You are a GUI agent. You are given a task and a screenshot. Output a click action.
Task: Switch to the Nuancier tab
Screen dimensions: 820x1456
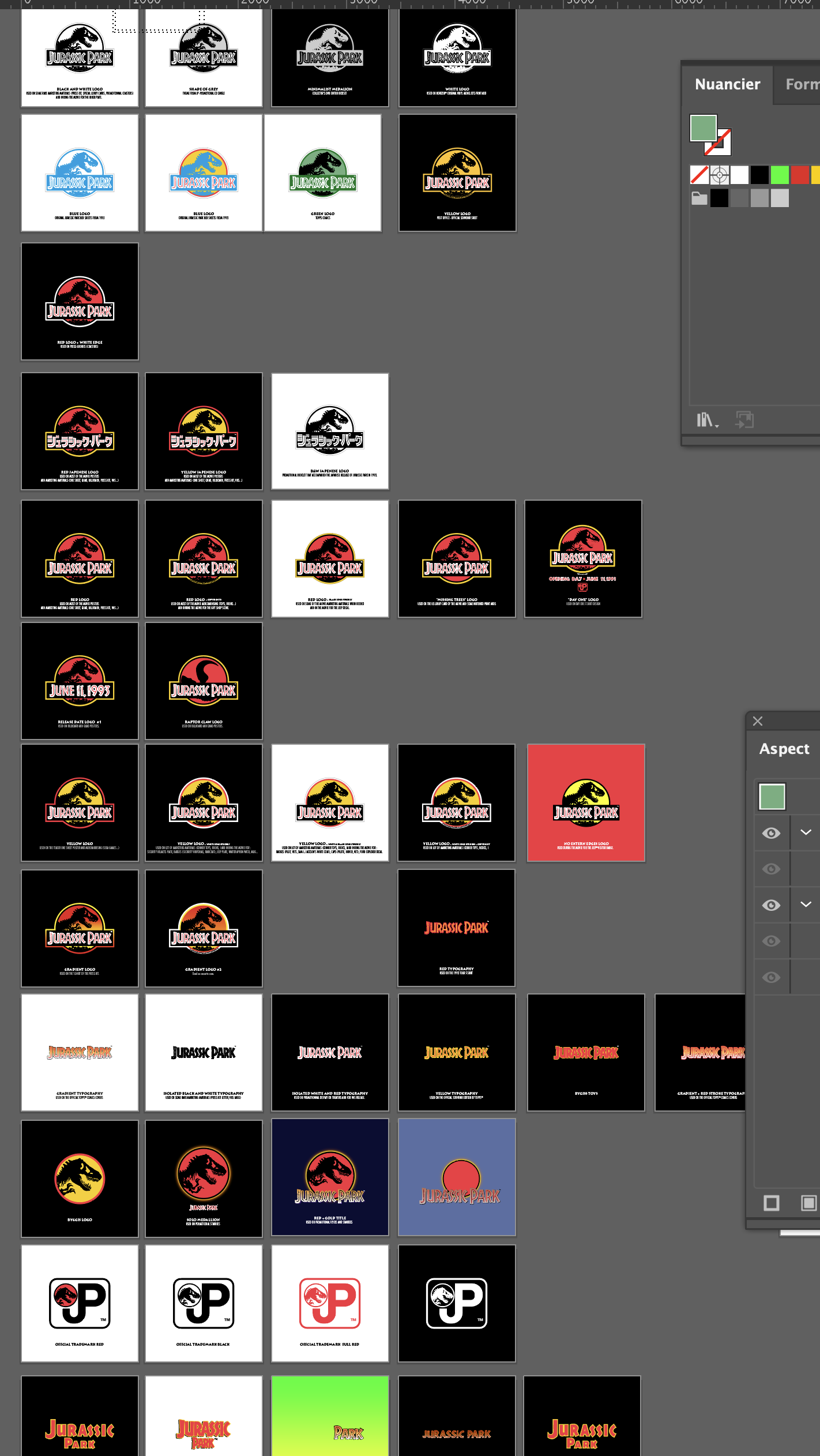727,84
